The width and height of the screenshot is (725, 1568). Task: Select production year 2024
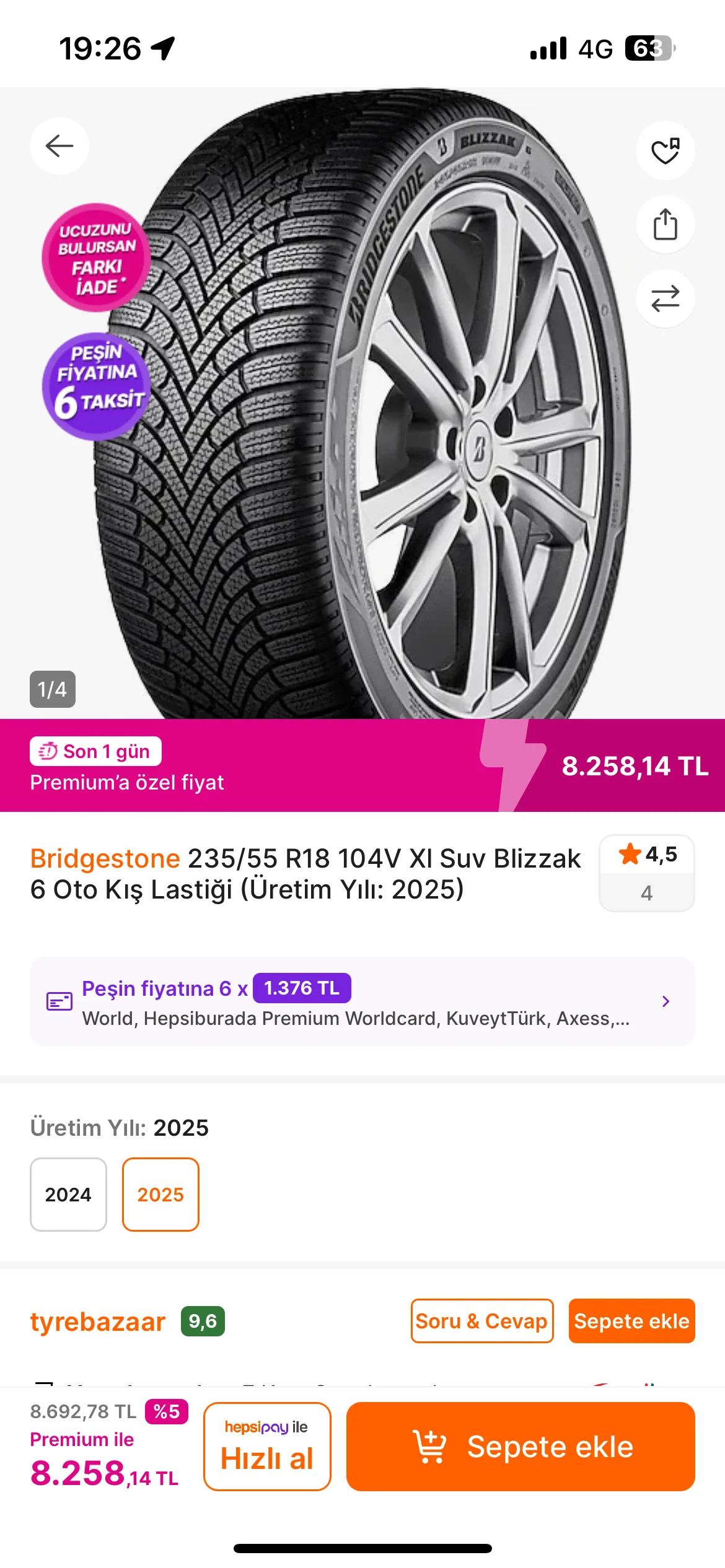pyautogui.click(x=68, y=1194)
